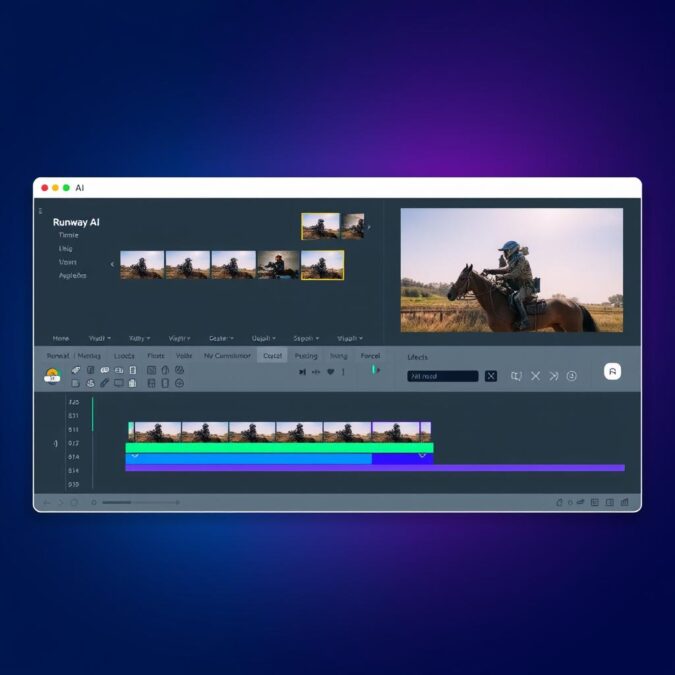Select the first thumbnail in the clip strip
Viewport: 675px width, 675px height.
click(142, 265)
